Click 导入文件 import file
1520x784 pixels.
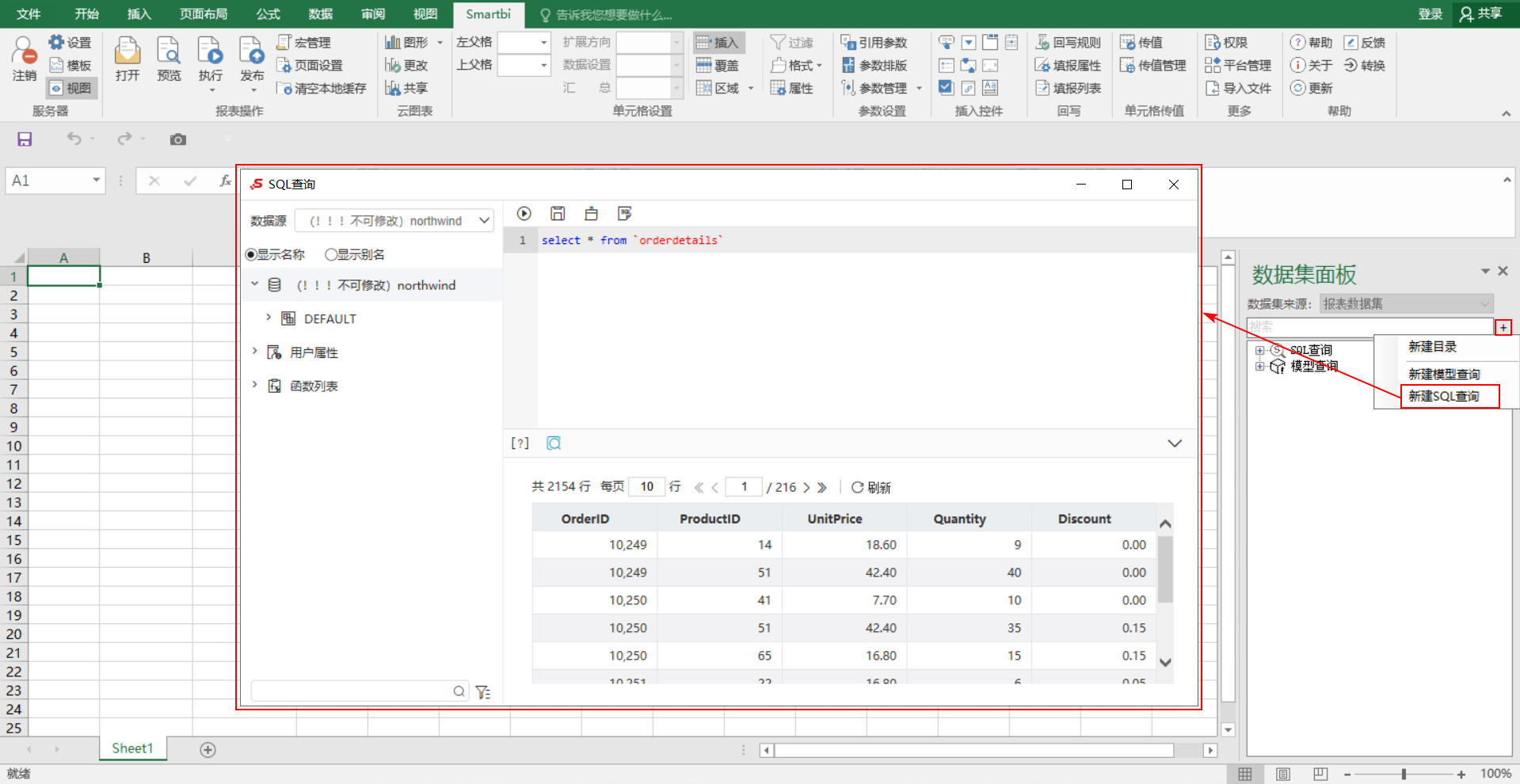[x=1238, y=88]
